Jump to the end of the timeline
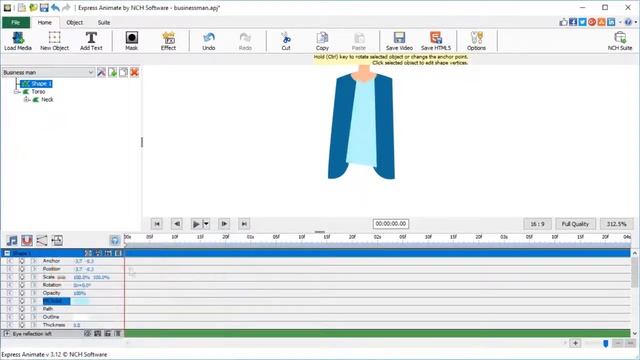The height and width of the screenshot is (360, 640). (244, 224)
